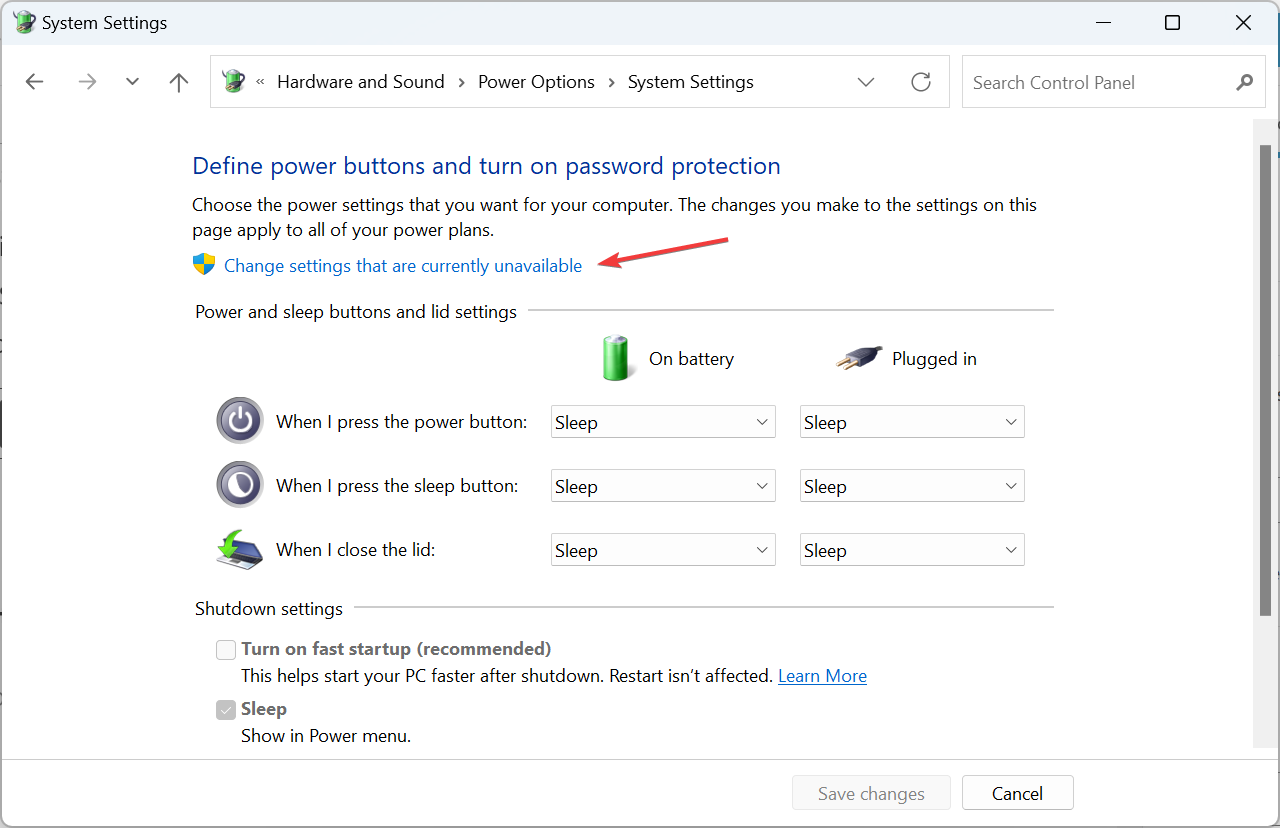Go to Power Options breadcrumb
Image resolution: width=1280 pixels, height=828 pixels.
point(536,82)
